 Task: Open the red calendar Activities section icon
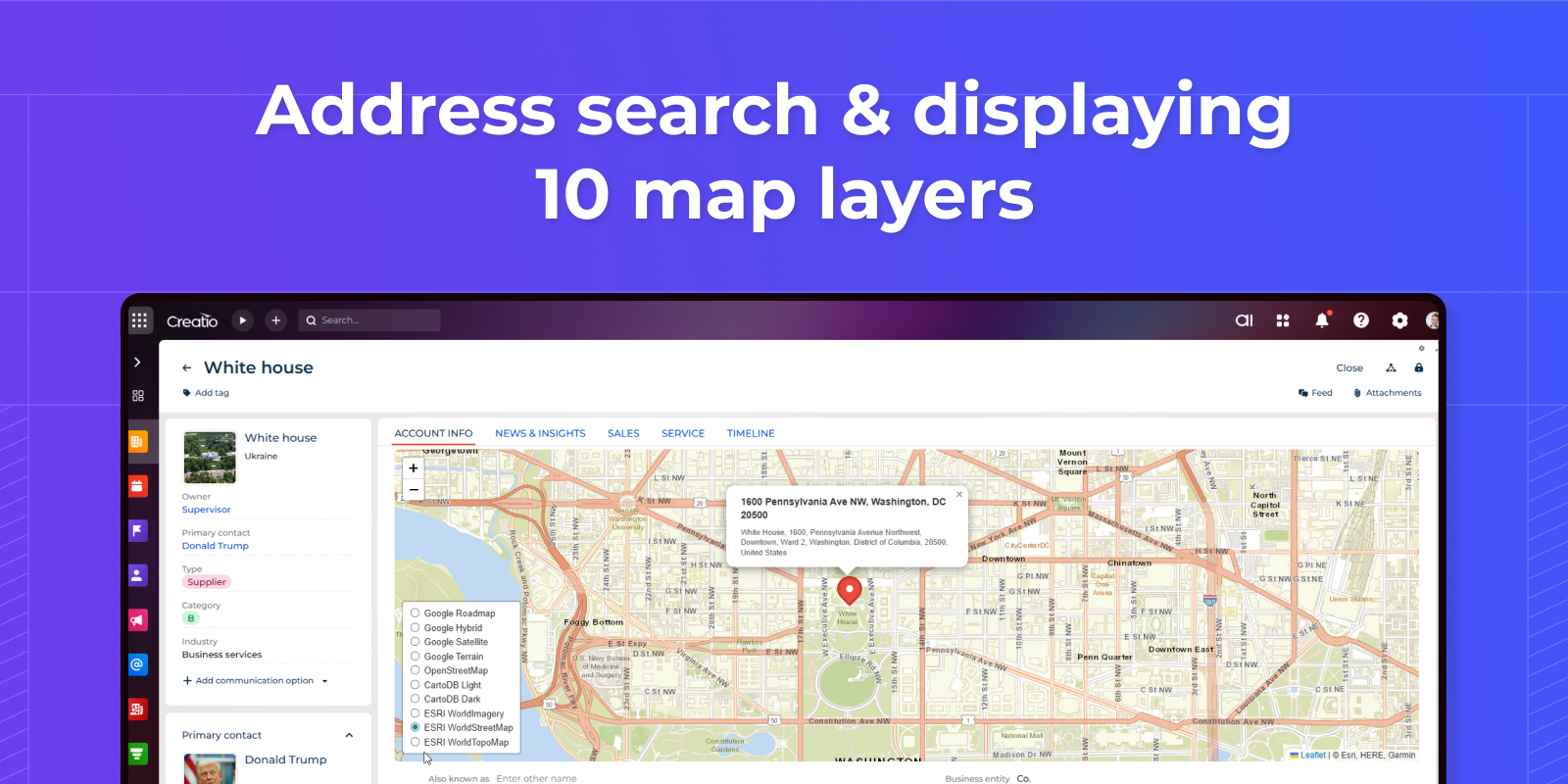[x=137, y=486]
